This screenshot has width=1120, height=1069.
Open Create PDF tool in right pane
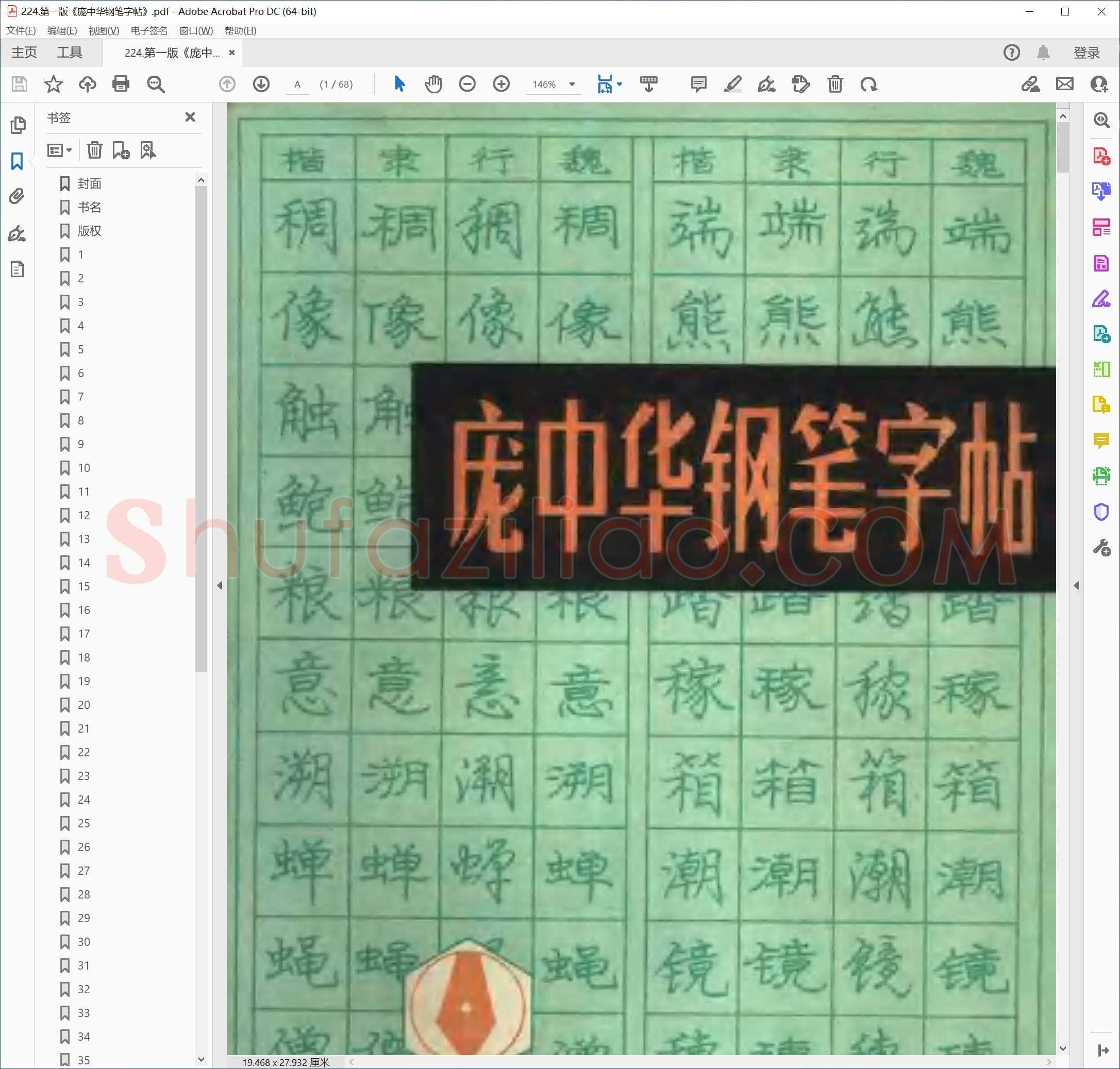tap(1101, 156)
